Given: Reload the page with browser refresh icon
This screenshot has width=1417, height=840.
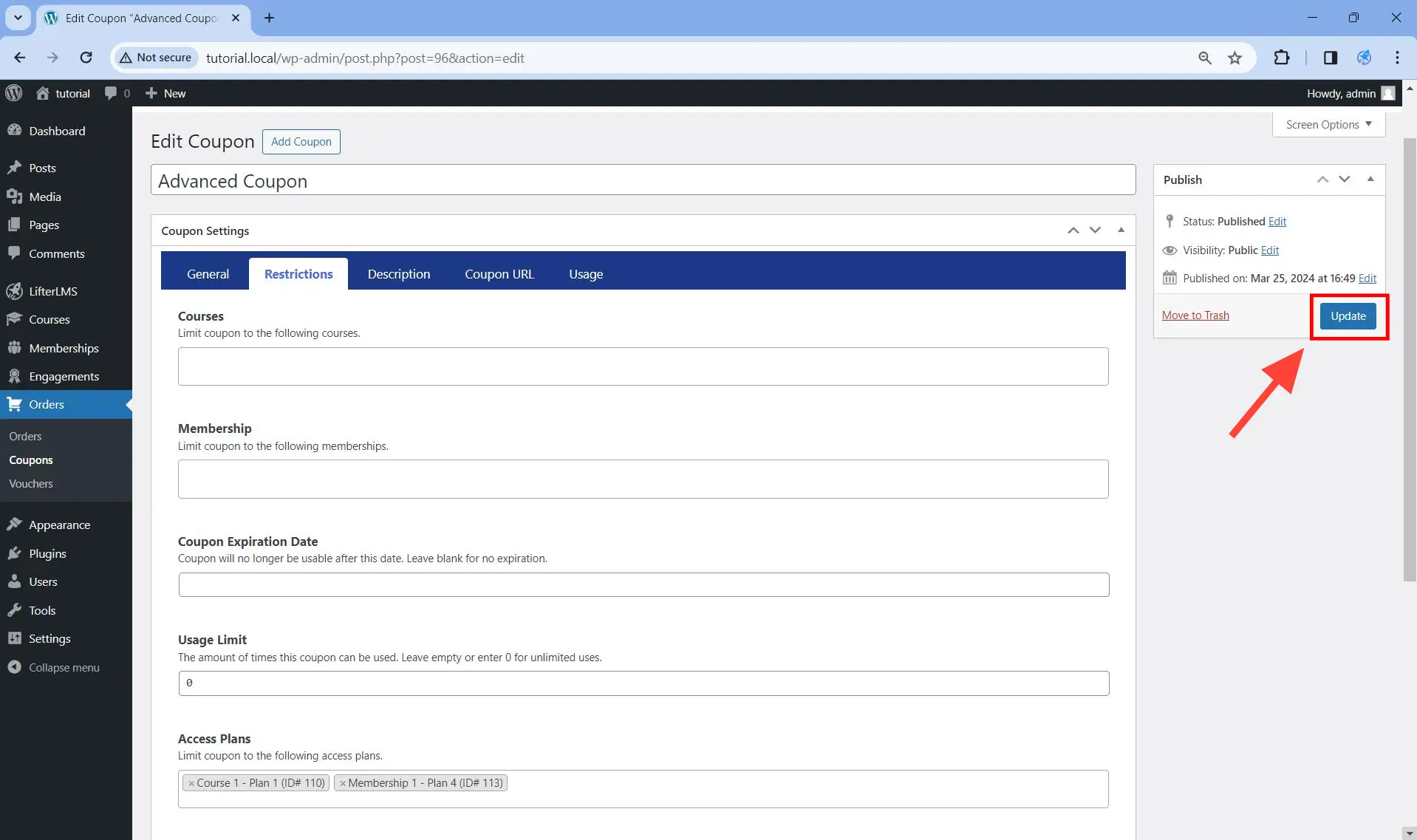Looking at the screenshot, I should (x=86, y=58).
